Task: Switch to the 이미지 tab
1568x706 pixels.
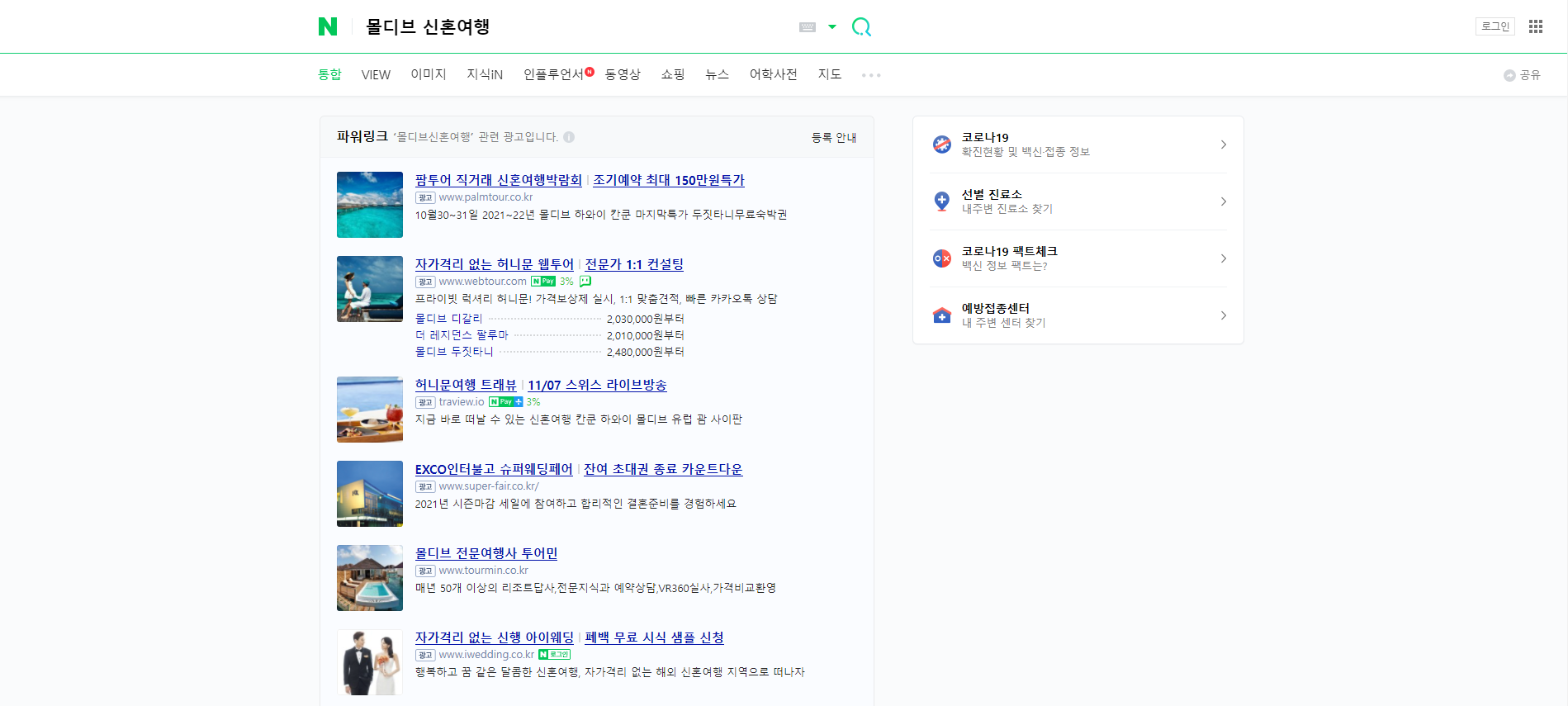Action: click(x=429, y=74)
